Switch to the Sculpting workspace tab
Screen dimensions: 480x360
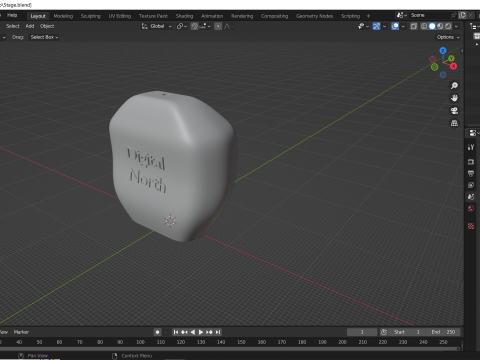pyautogui.click(x=90, y=16)
